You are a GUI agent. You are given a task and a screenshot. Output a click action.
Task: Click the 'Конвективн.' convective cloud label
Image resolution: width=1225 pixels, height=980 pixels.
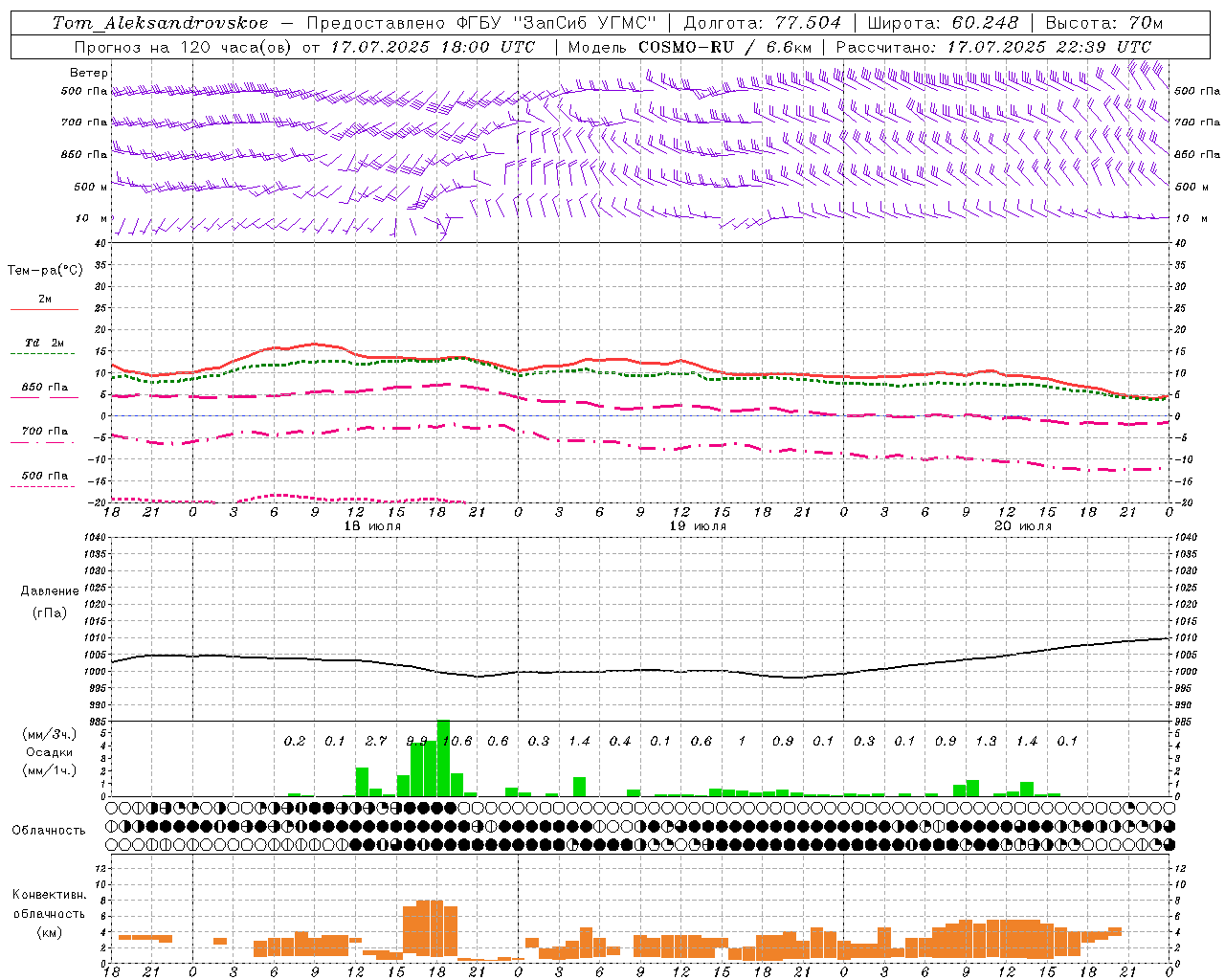49,895
